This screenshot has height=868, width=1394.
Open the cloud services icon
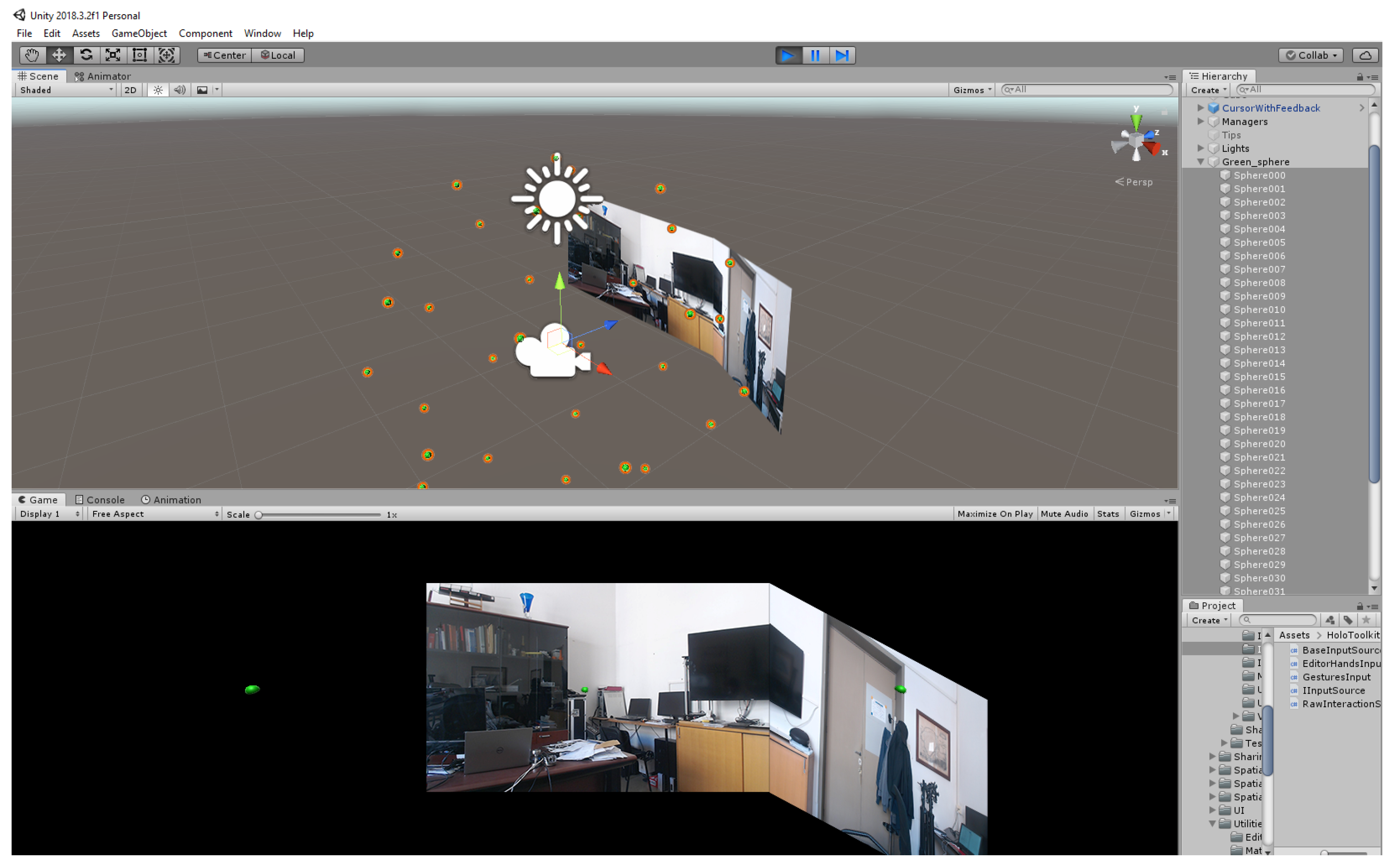click(x=1365, y=55)
